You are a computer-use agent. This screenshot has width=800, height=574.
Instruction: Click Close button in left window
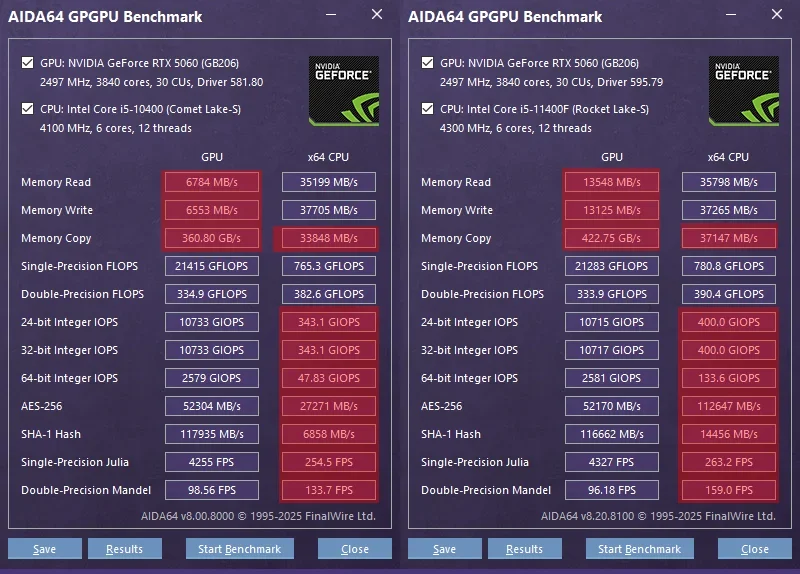(x=355, y=548)
